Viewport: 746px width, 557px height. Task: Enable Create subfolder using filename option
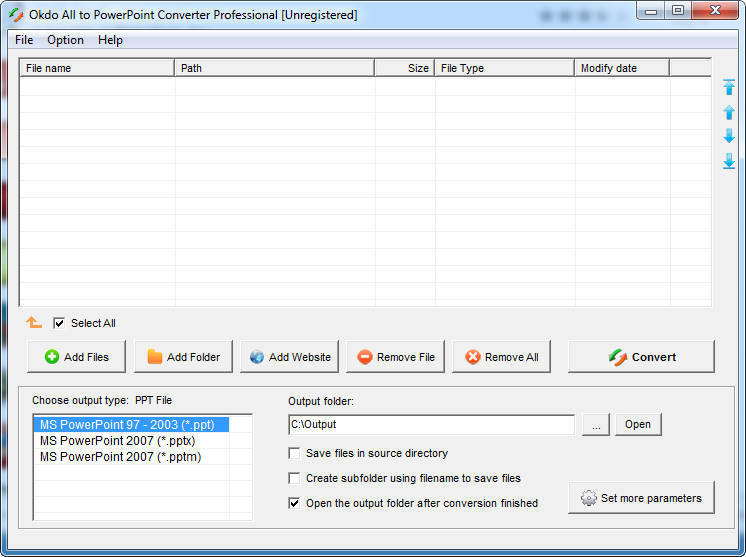tap(294, 478)
